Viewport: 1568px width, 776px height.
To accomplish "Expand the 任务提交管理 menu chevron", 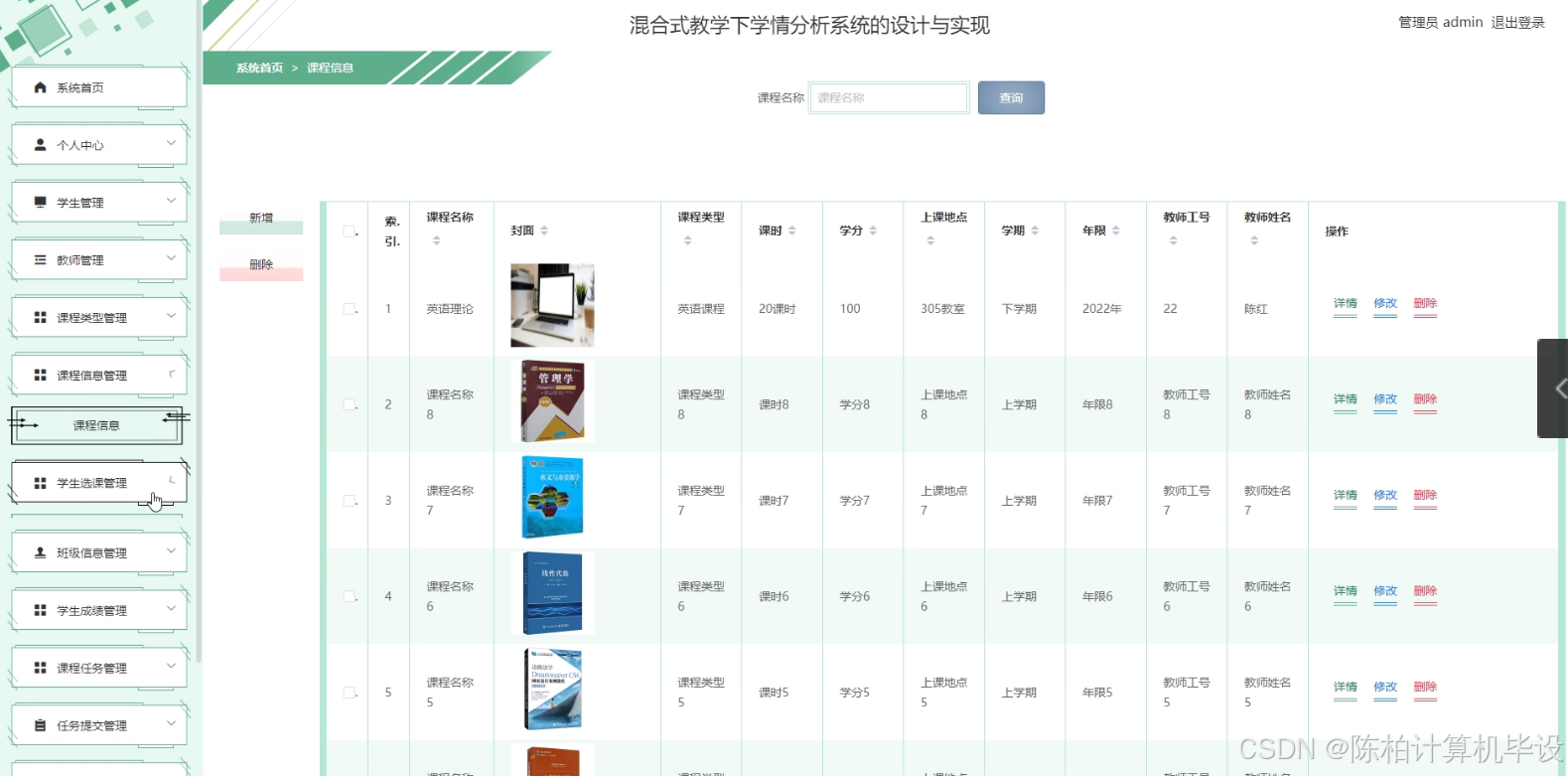I will click(x=171, y=724).
